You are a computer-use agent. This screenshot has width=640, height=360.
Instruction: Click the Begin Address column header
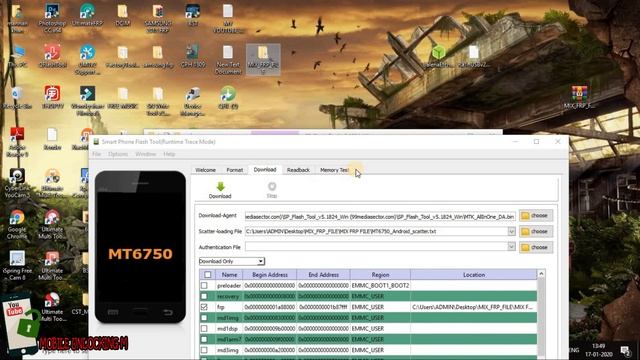(270, 275)
